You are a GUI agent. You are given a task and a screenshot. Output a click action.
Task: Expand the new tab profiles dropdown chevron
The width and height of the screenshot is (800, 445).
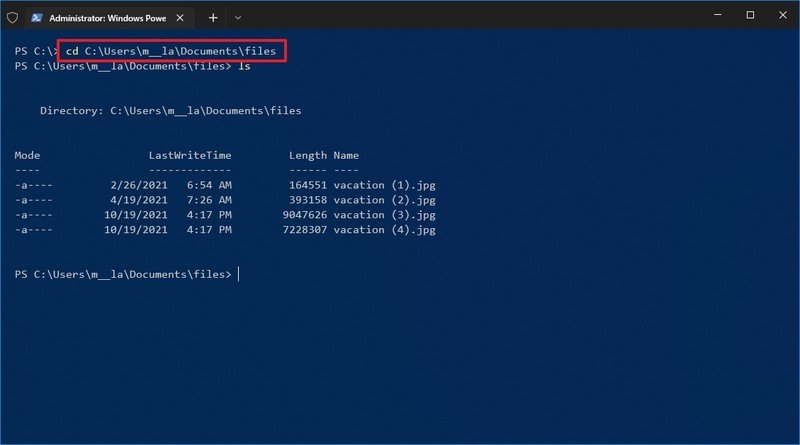pos(238,17)
